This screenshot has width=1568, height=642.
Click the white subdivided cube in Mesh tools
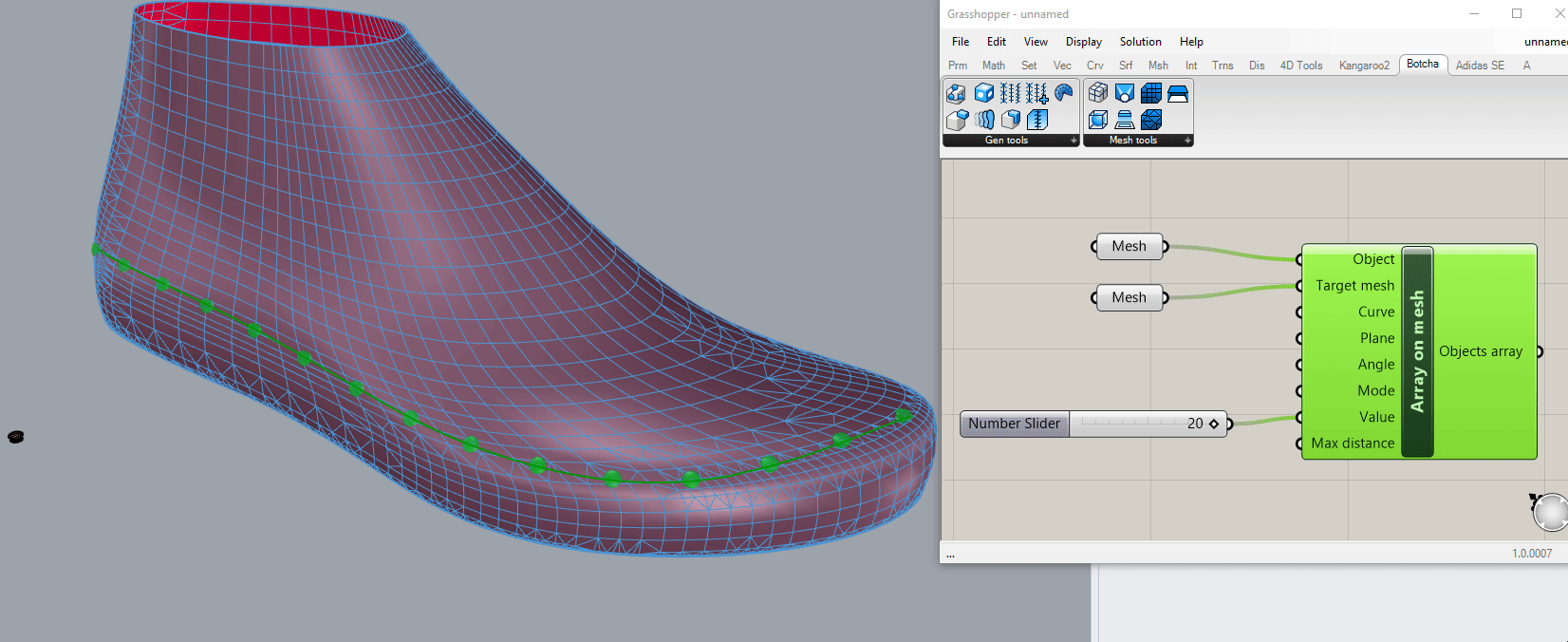coord(1098,93)
